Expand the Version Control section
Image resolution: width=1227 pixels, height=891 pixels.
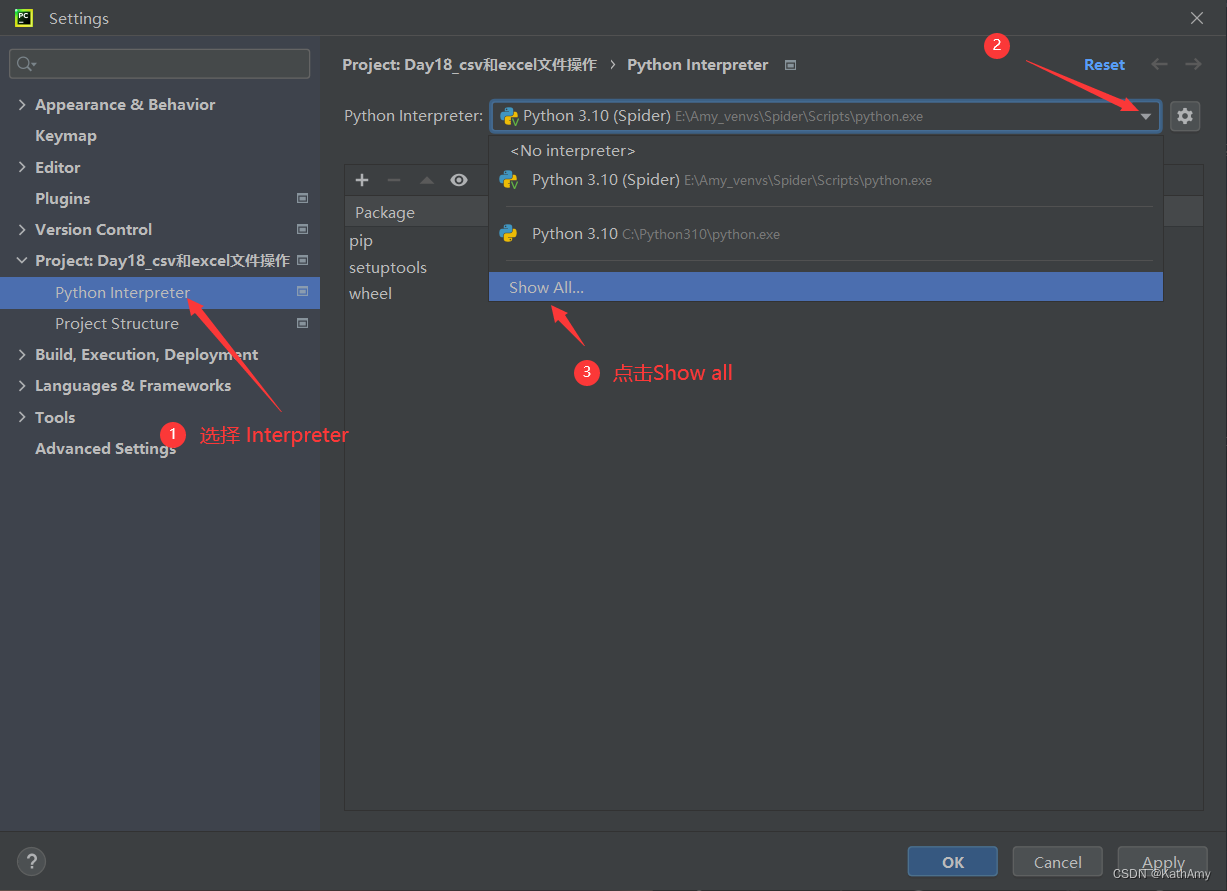click(x=22, y=229)
